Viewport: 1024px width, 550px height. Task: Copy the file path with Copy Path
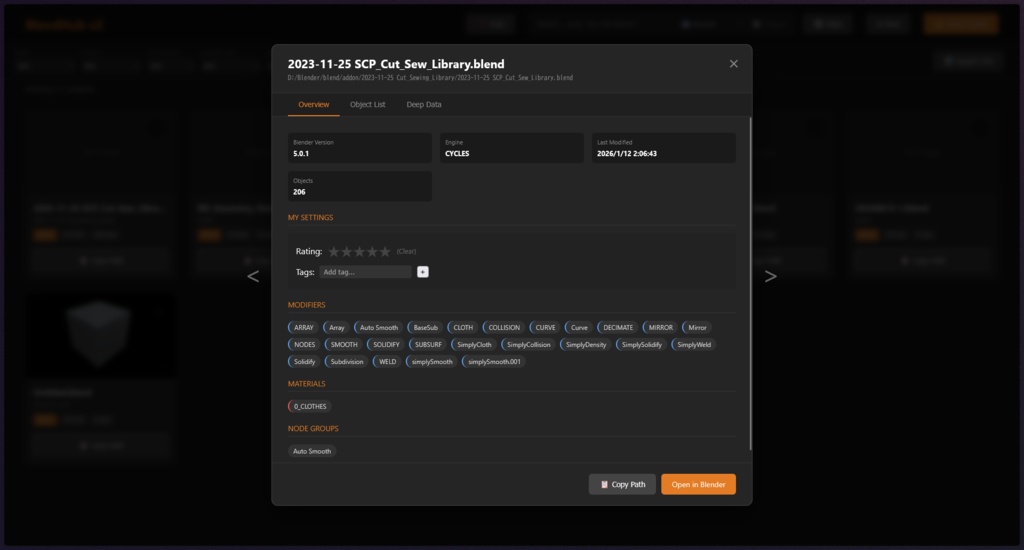pos(622,485)
